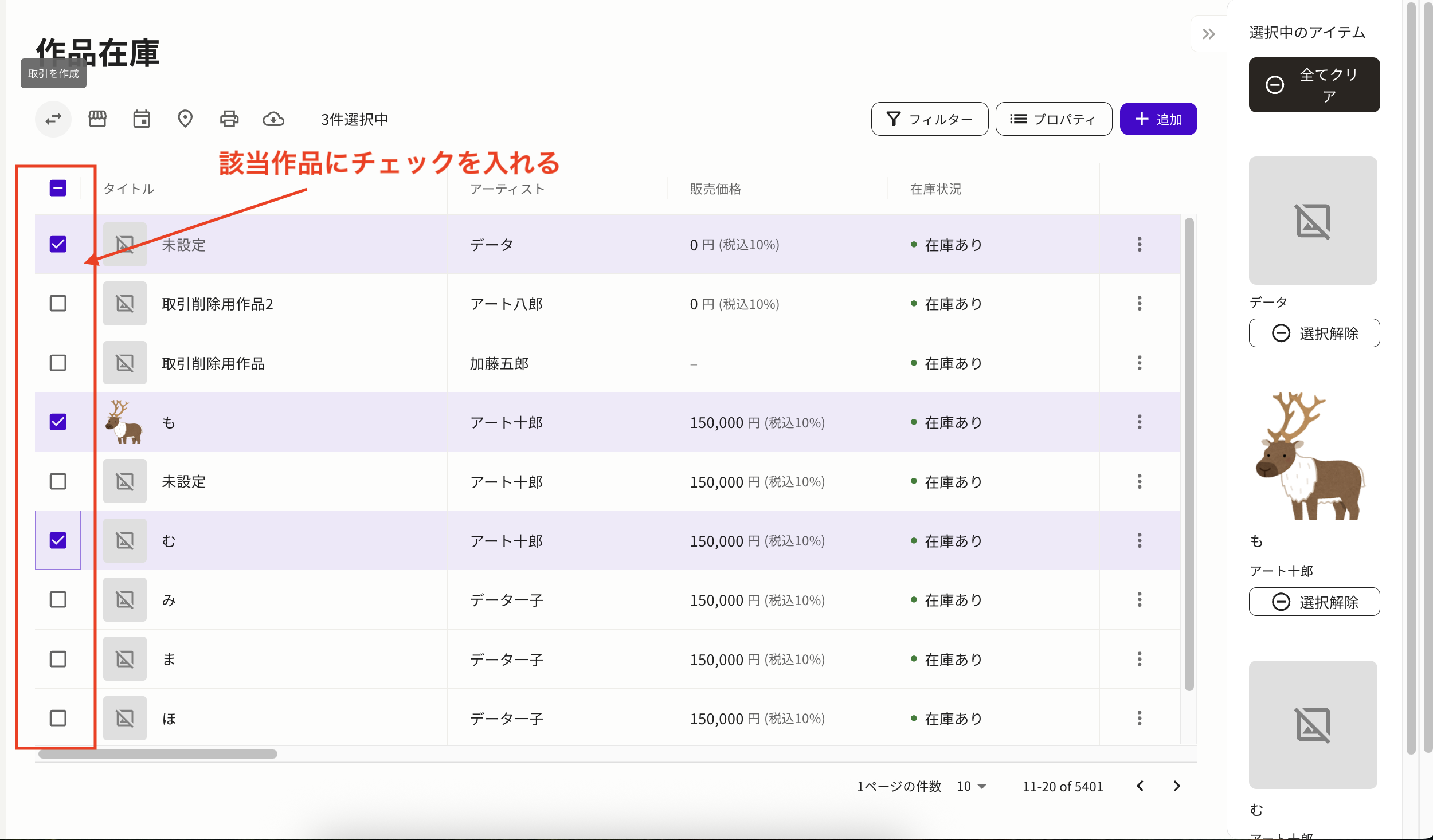The width and height of the screenshot is (1433, 840).
Task: Click the 追加 button
Action: (1158, 119)
